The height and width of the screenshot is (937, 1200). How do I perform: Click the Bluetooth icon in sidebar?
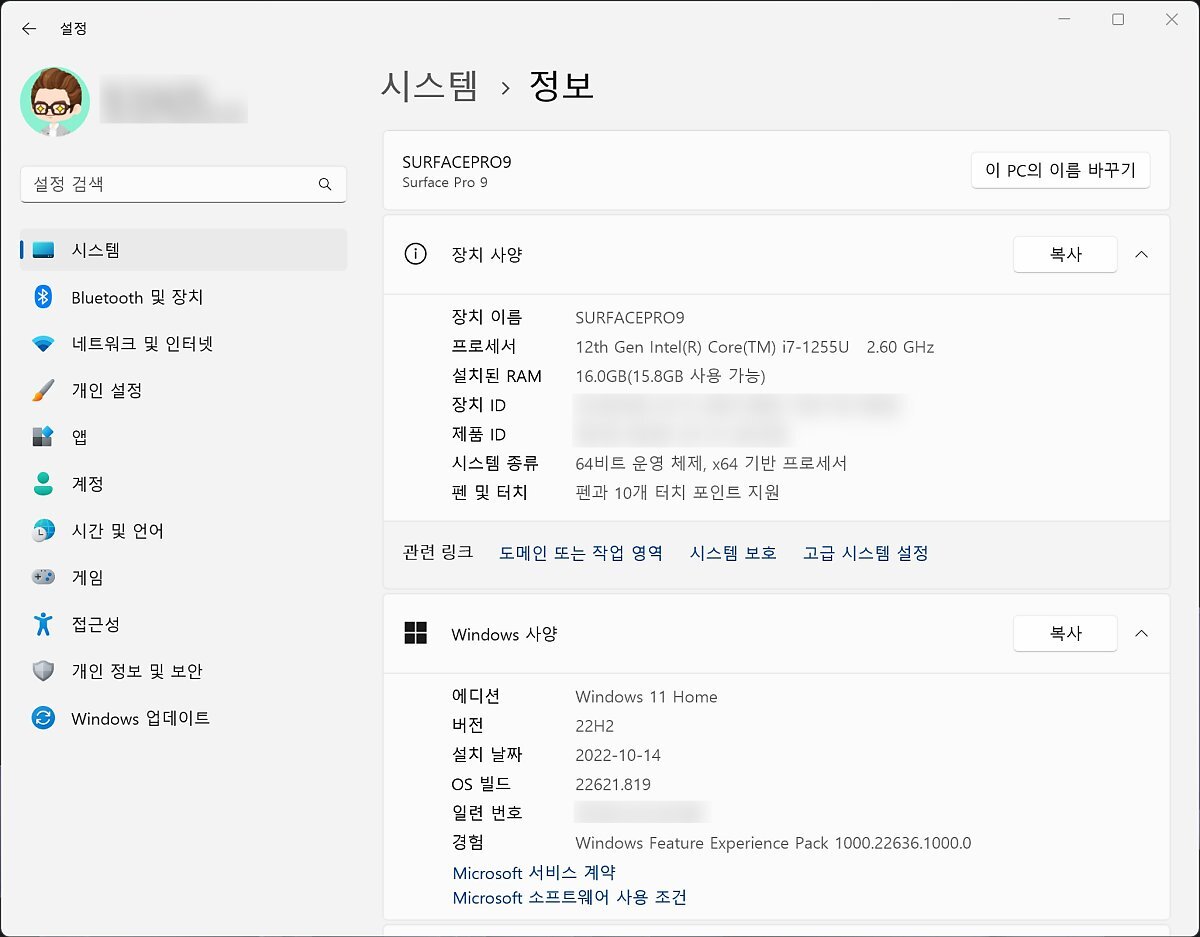click(43, 297)
